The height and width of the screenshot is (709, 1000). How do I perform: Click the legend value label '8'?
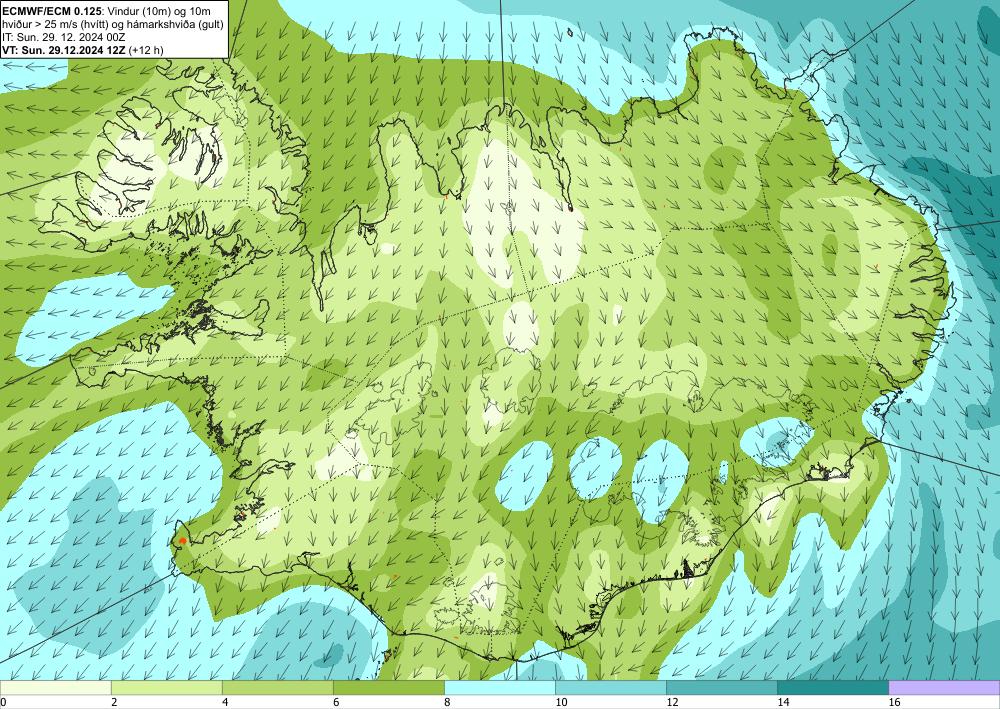(x=447, y=703)
